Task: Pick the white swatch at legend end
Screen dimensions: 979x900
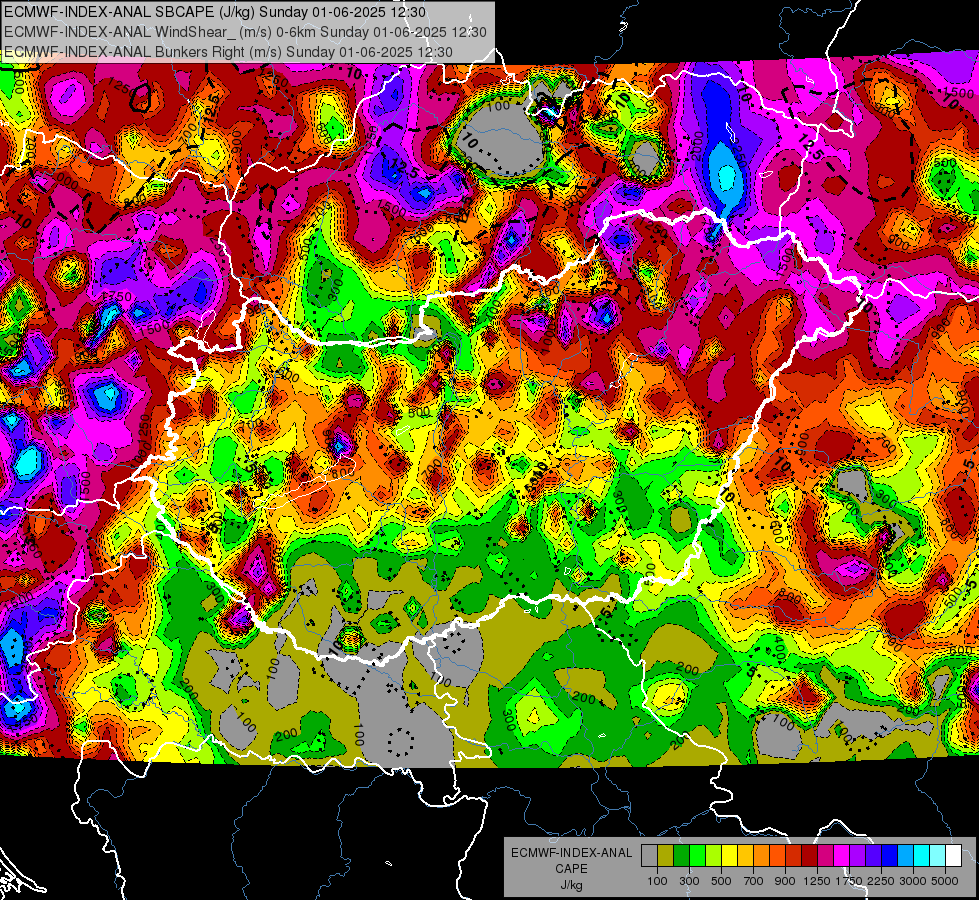Action: [953, 856]
